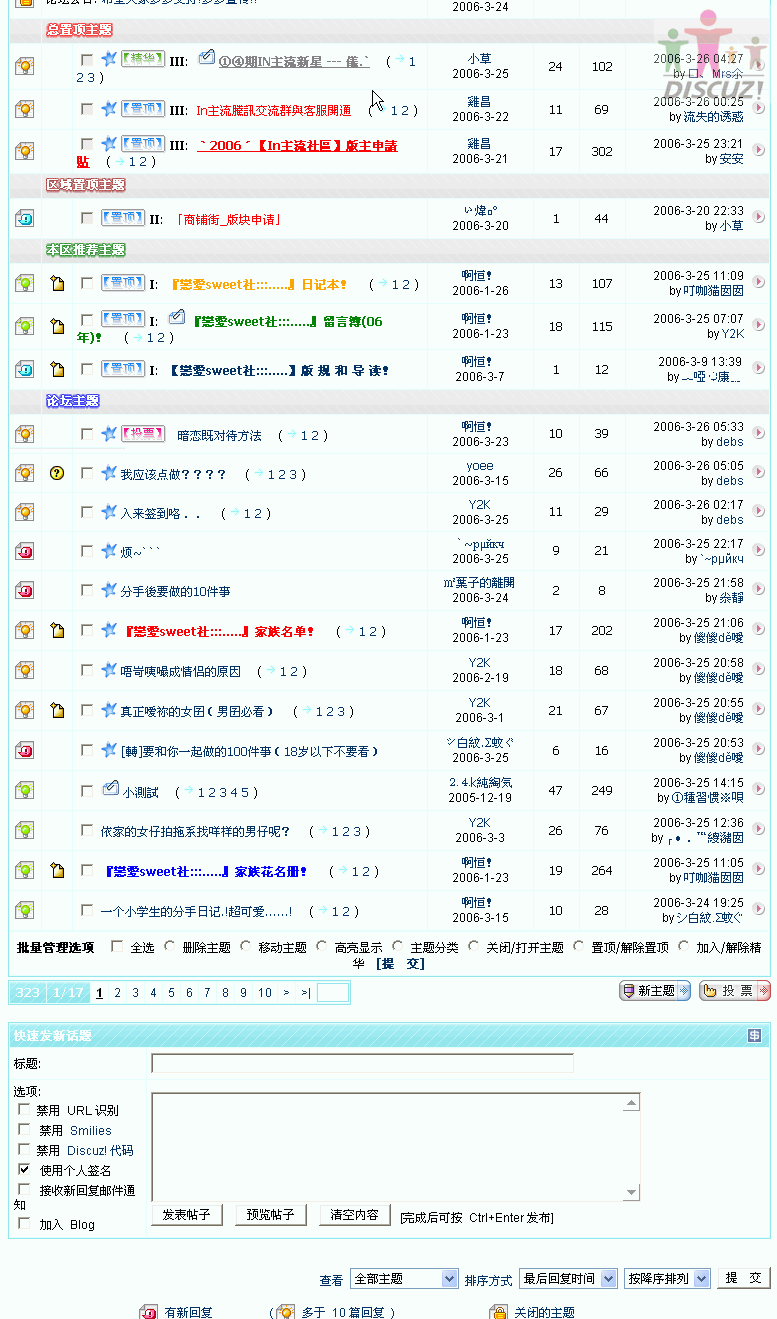Click the 精华 badge in IN主流新星 row
The width and height of the screenshot is (777, 1319).
point(143,59)
